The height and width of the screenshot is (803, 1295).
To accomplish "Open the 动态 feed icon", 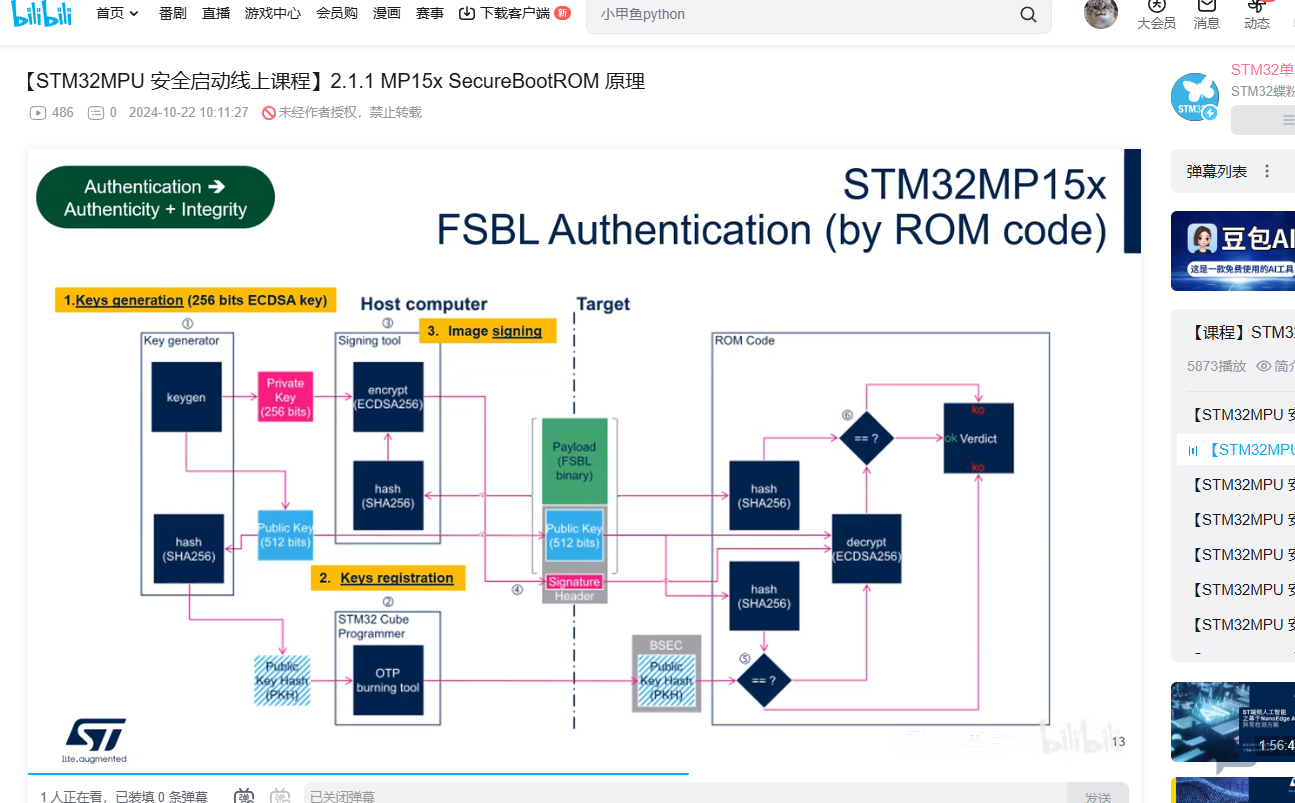I will click(1257, 14).
